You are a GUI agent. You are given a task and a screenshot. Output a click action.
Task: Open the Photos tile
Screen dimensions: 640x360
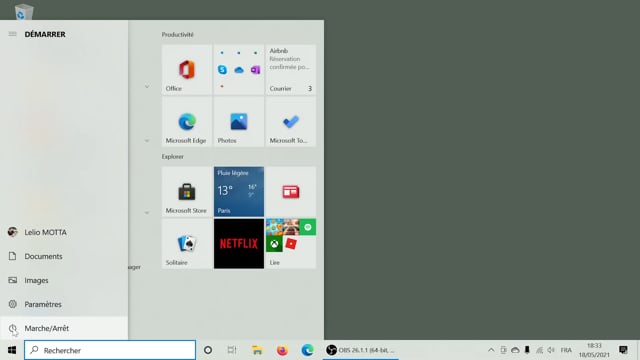coord(239,122)
